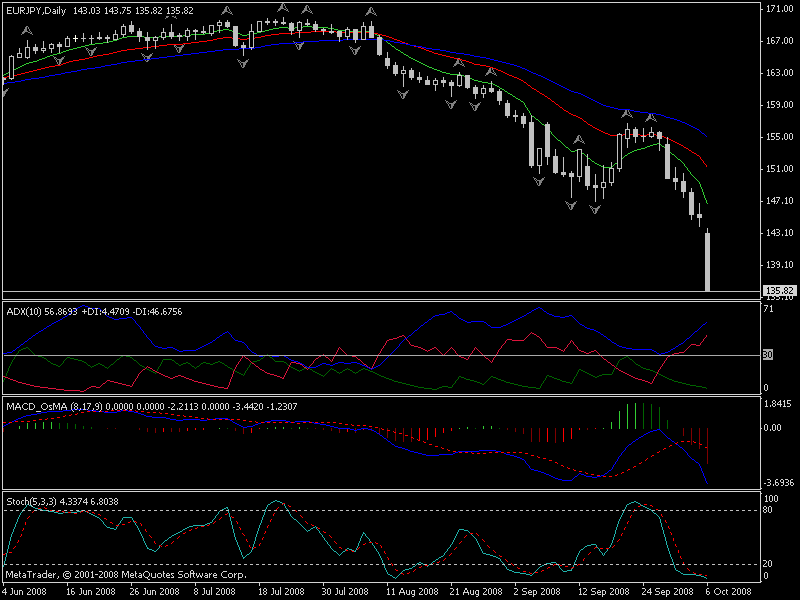Click the 20 level label in Stochastic panel

click(x=769, y=564)
